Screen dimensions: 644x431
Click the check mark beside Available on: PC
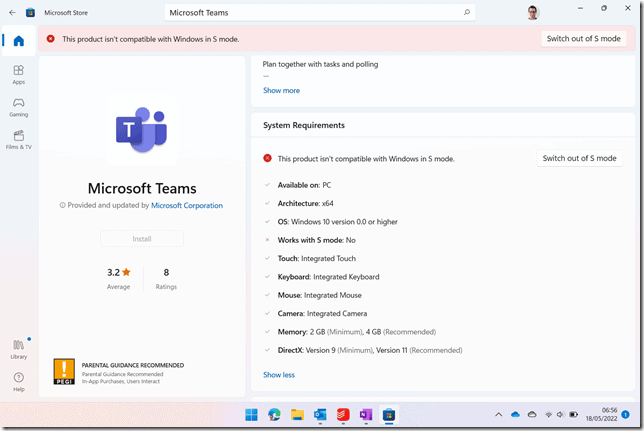(267, 185)
